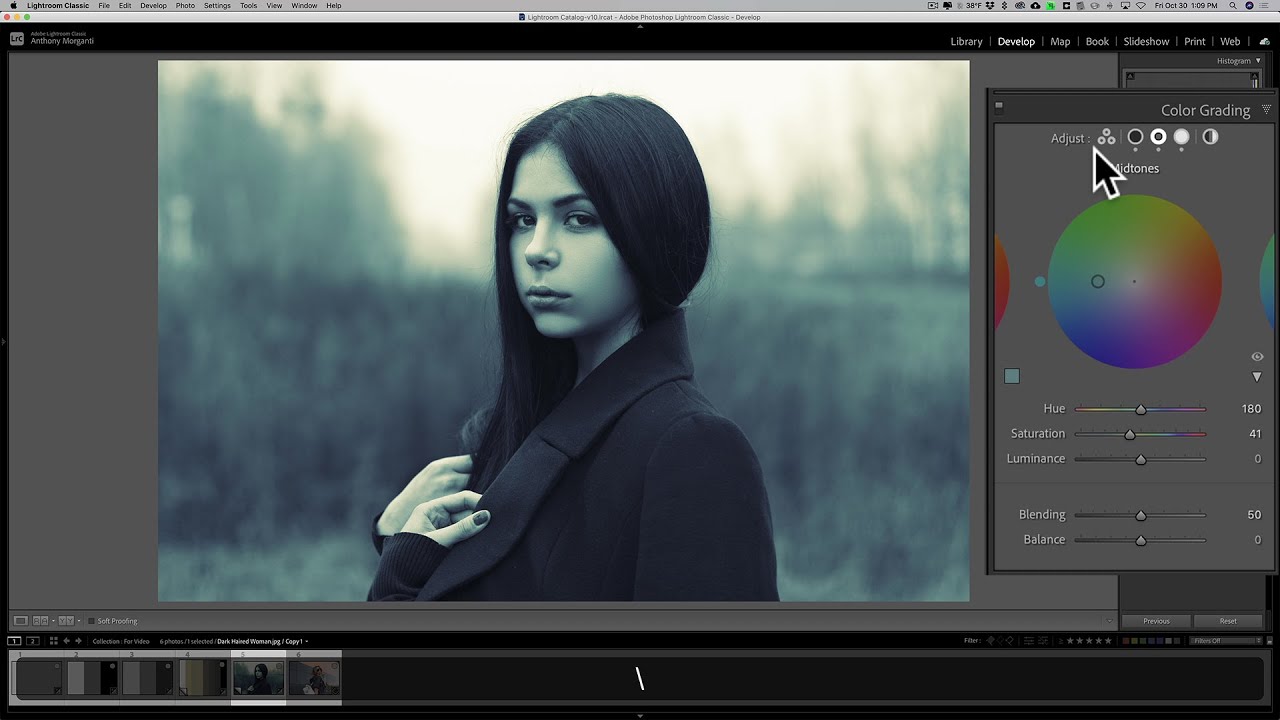Enable the Soft Proofing checkbox
Image resolution: width=1280 pixels, height=720 pixels.
point(91,621)
